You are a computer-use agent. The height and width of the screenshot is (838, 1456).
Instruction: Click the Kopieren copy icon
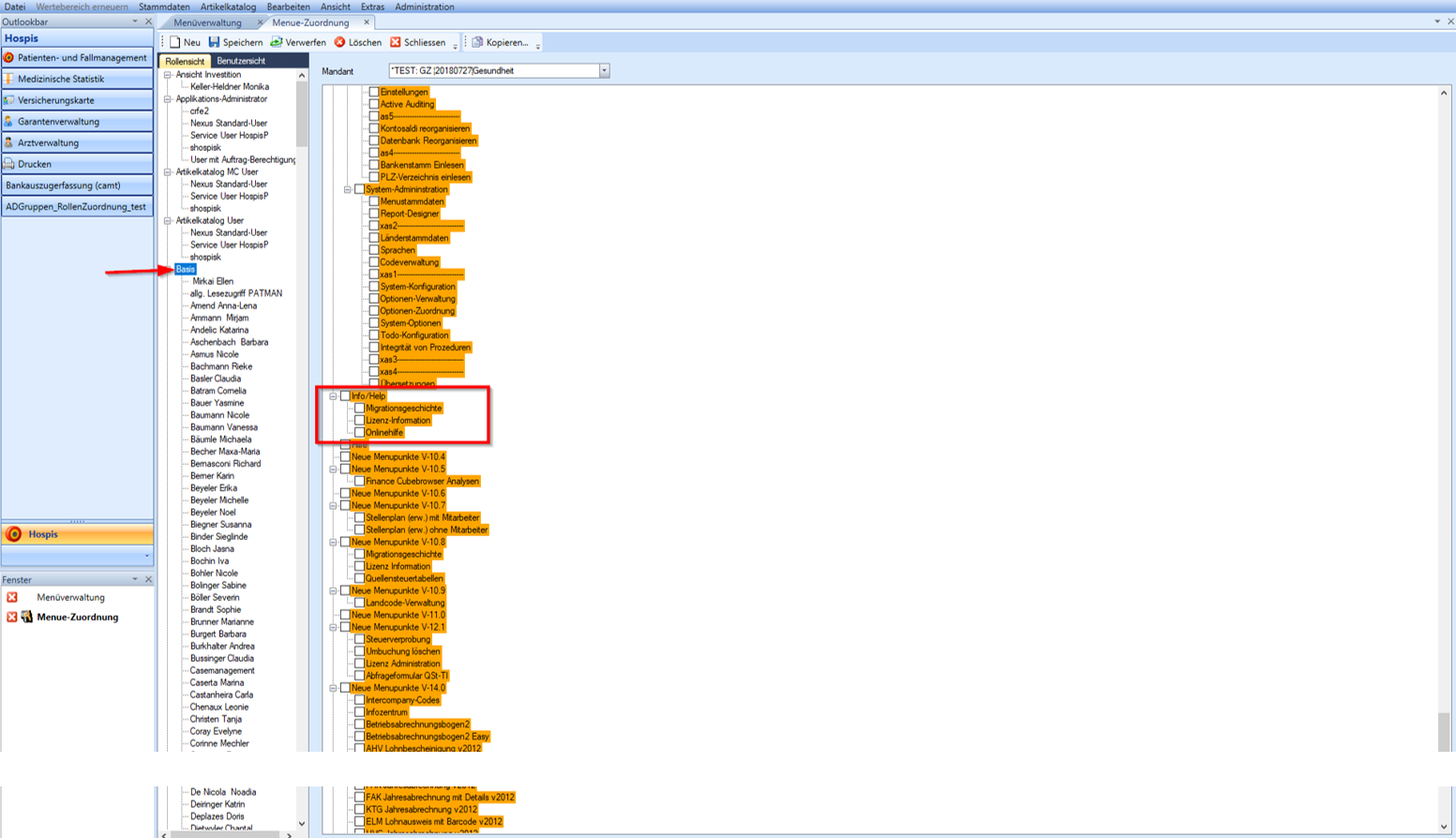coord(477,42)
